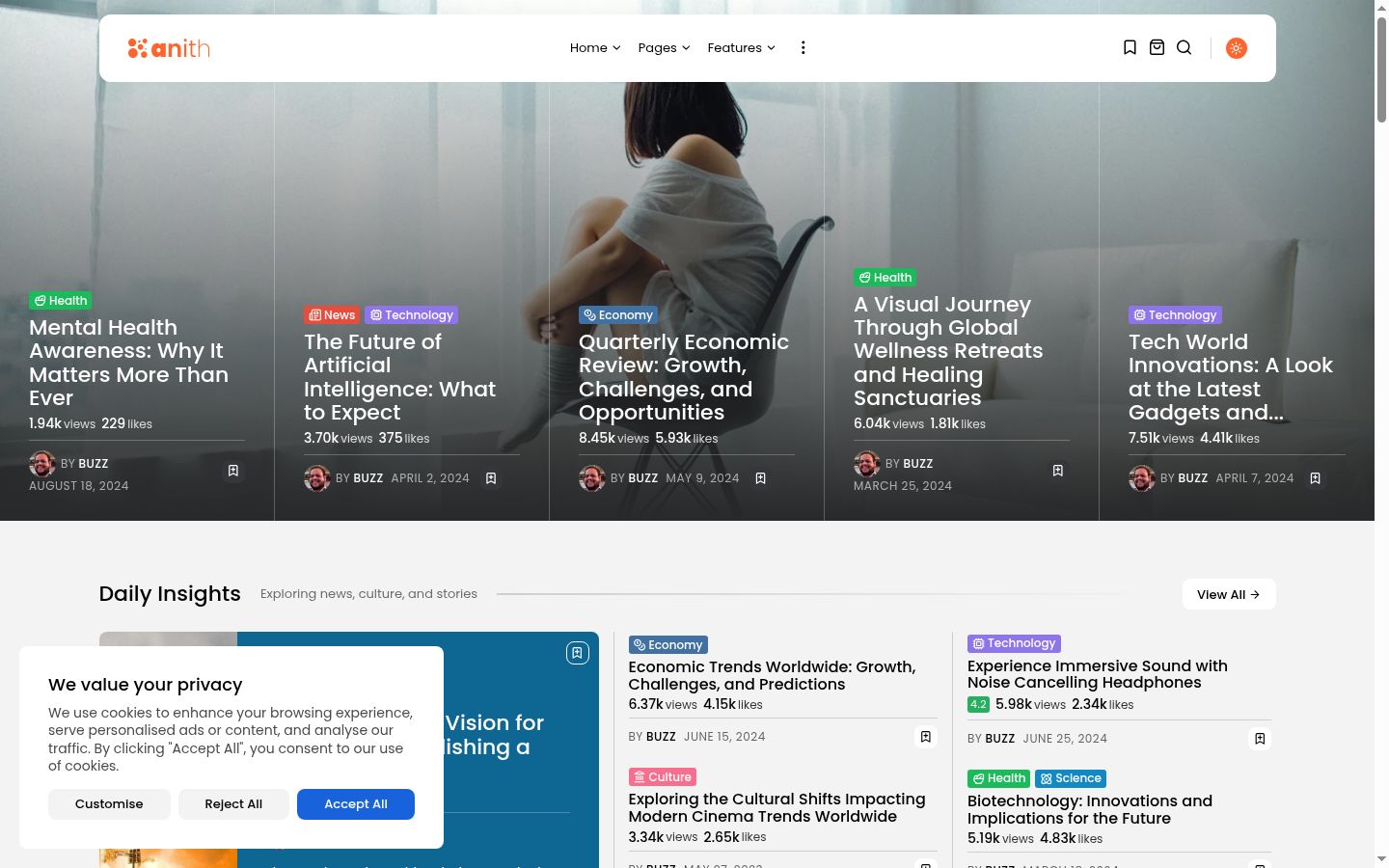Screen dimensions: 1389x868
Task: Bookmark the Quarterly Economic Review article
Action: (x=760, y=478)
